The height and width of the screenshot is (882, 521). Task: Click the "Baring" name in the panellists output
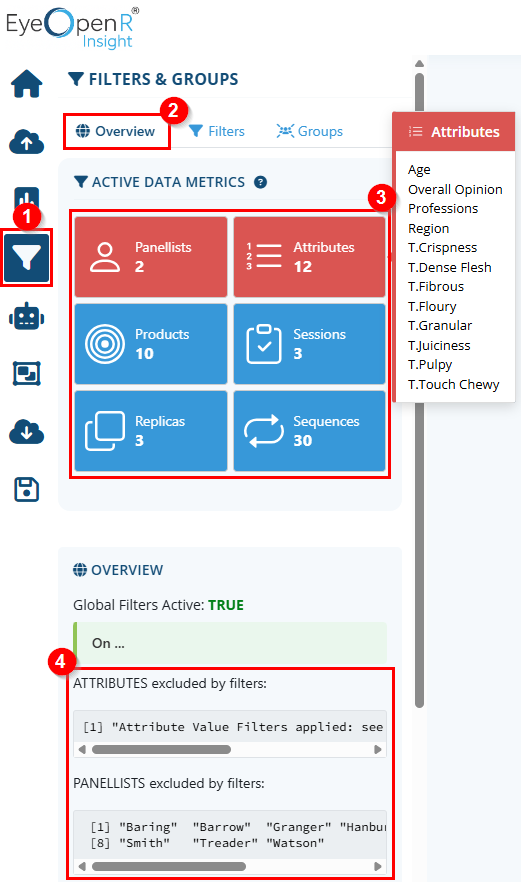coord(148,827)
